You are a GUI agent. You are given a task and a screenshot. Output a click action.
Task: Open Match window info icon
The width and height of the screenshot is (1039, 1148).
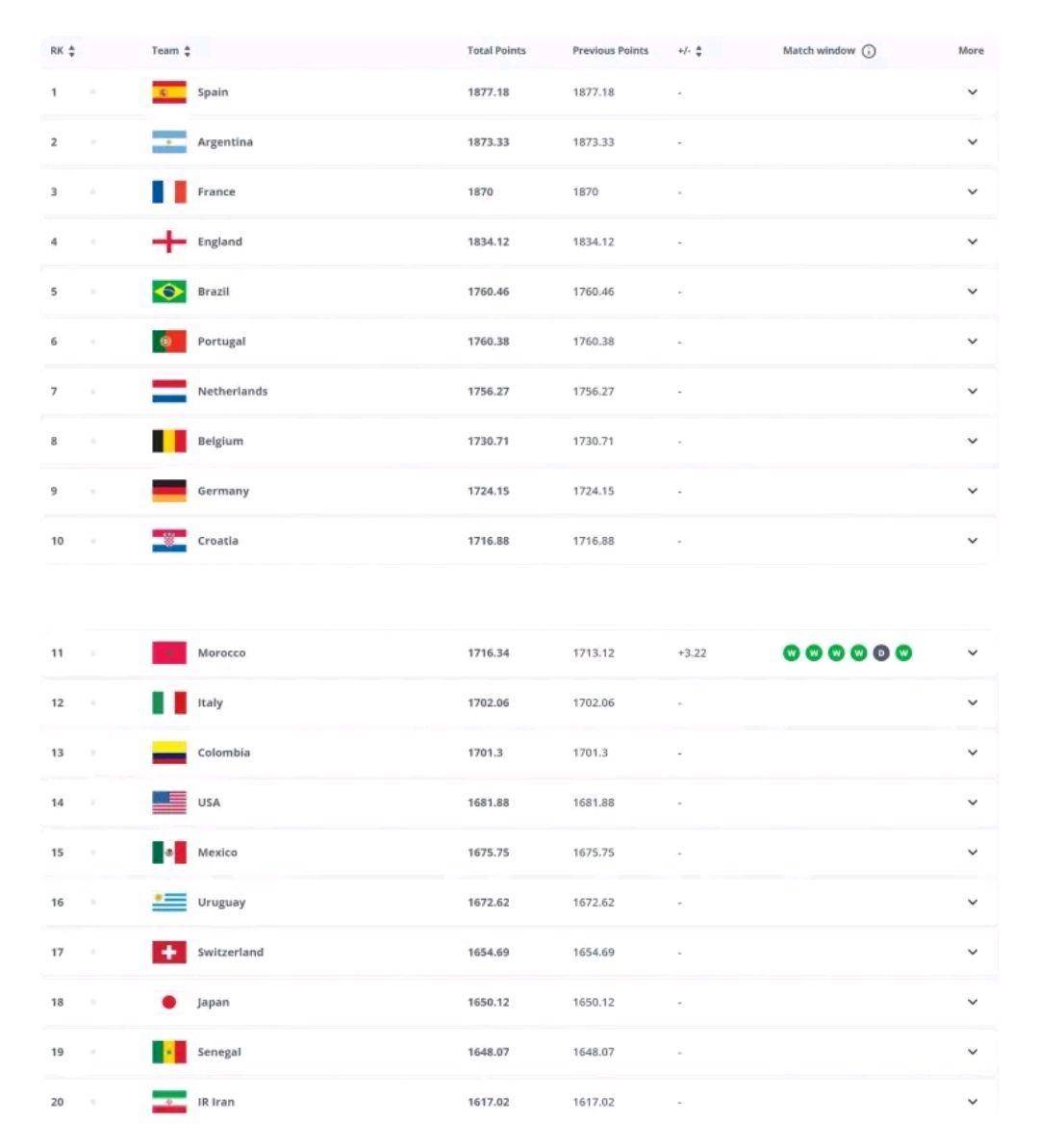click(x=869, y=51)
